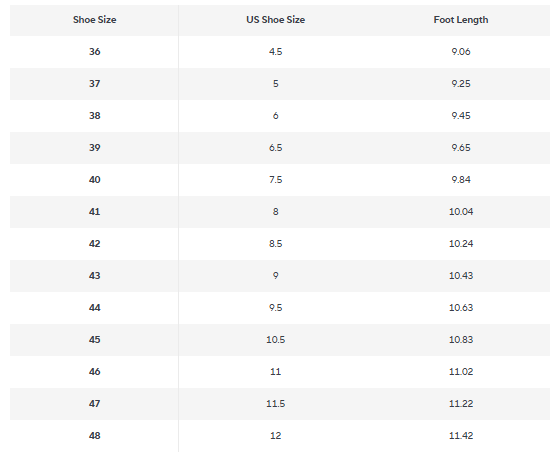Select shoe size 36 cell
The image size is (560, 452).
[x=95, y=51]
